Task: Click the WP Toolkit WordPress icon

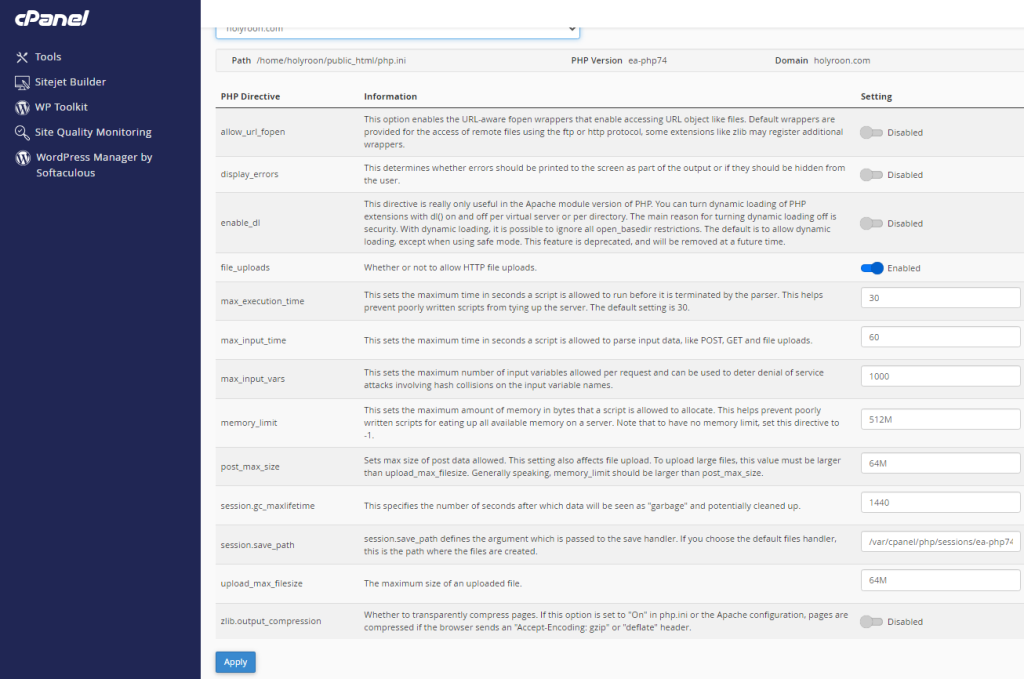Action: point(23,107)
